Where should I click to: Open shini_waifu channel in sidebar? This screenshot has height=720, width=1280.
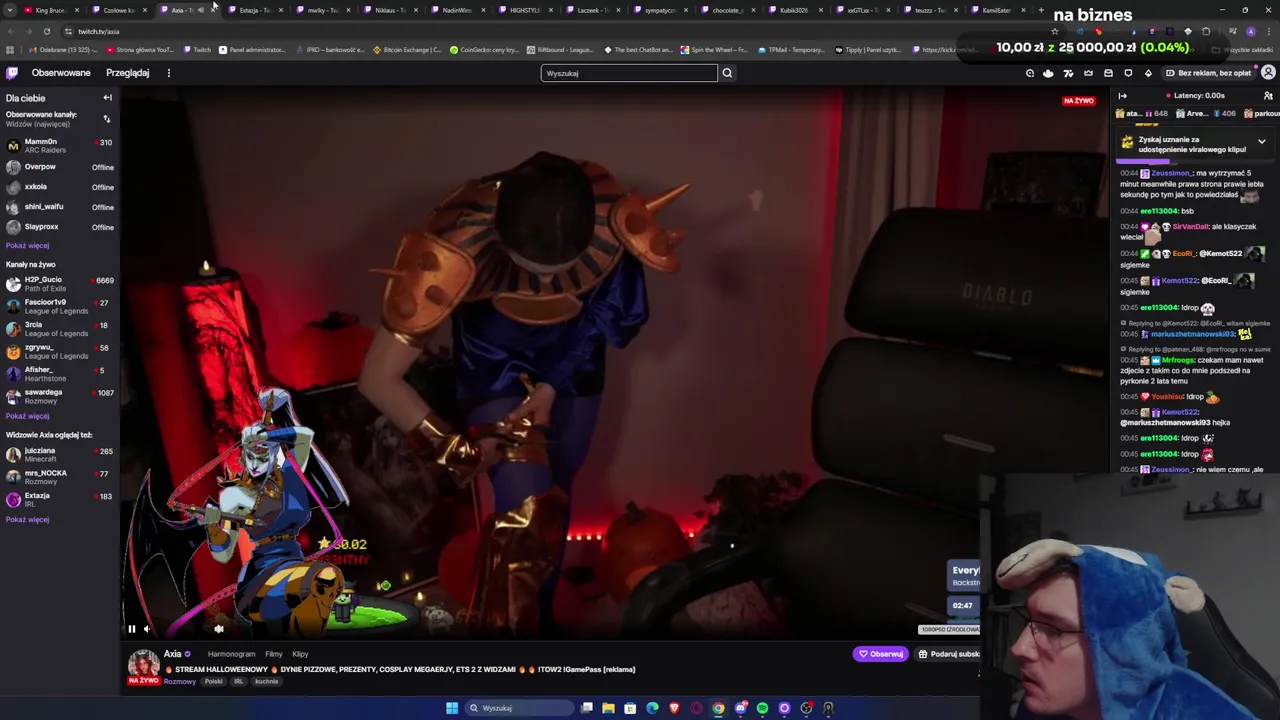[60, 207]
